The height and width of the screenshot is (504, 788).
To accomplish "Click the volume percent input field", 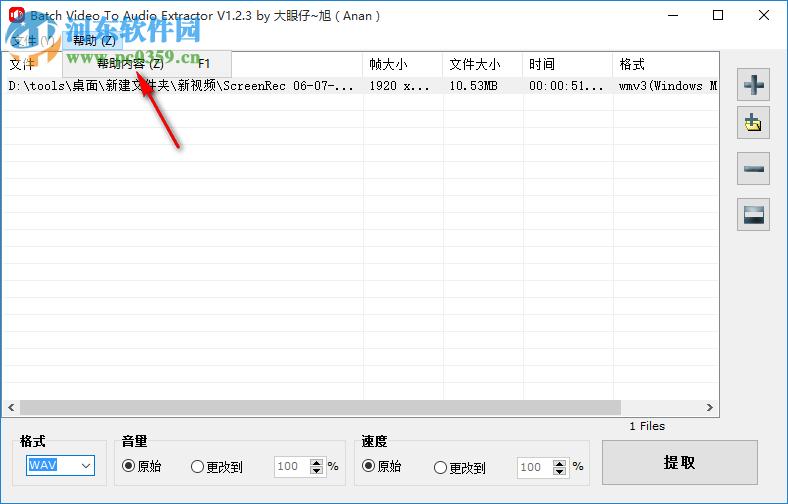I will coord(292,467).
